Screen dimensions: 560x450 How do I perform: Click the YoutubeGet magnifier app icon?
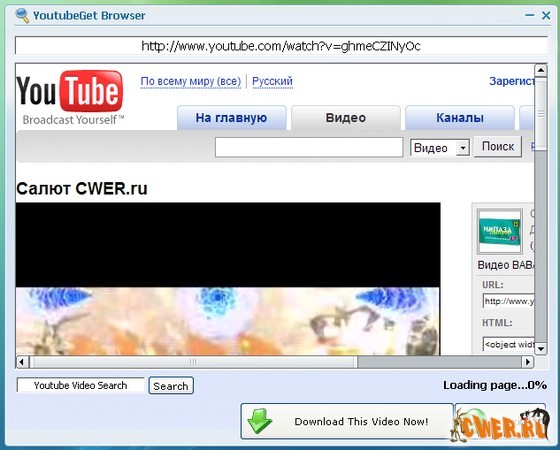[22, 15]
